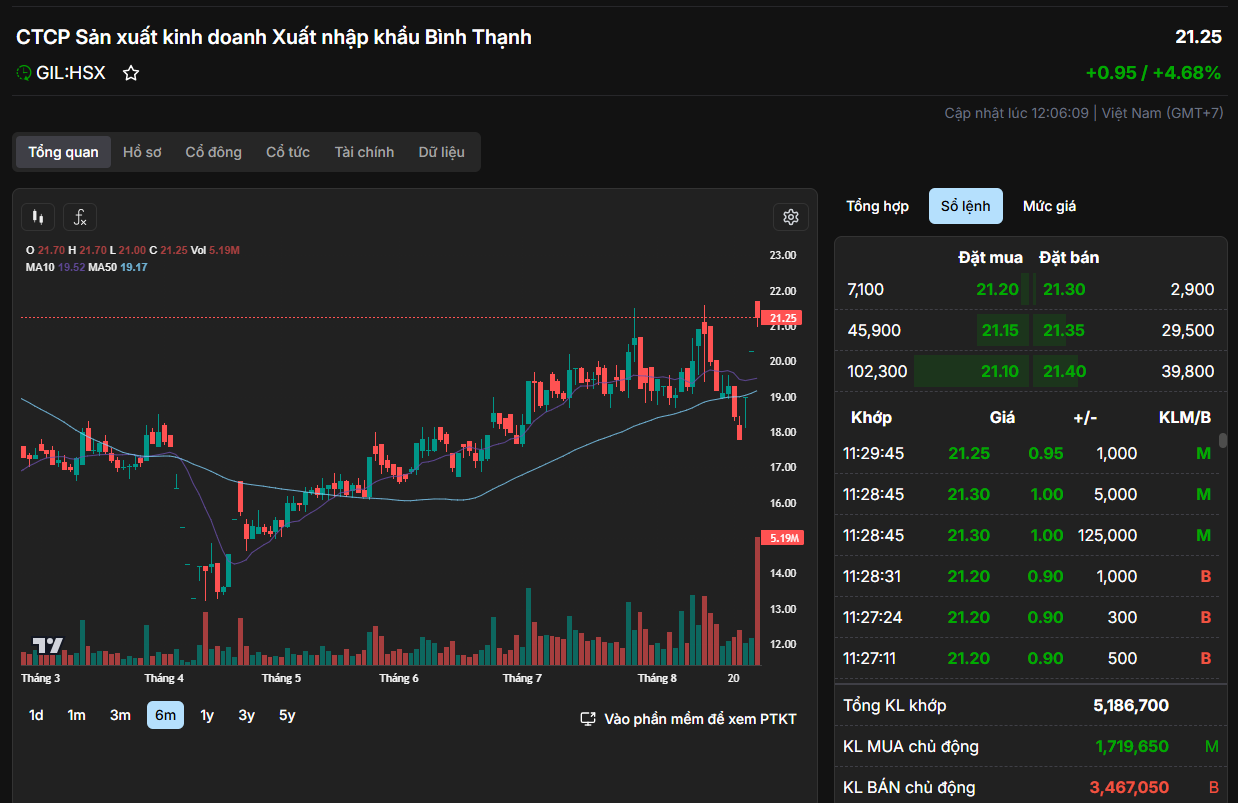Open the indicators fx function menu

[80, 217]
